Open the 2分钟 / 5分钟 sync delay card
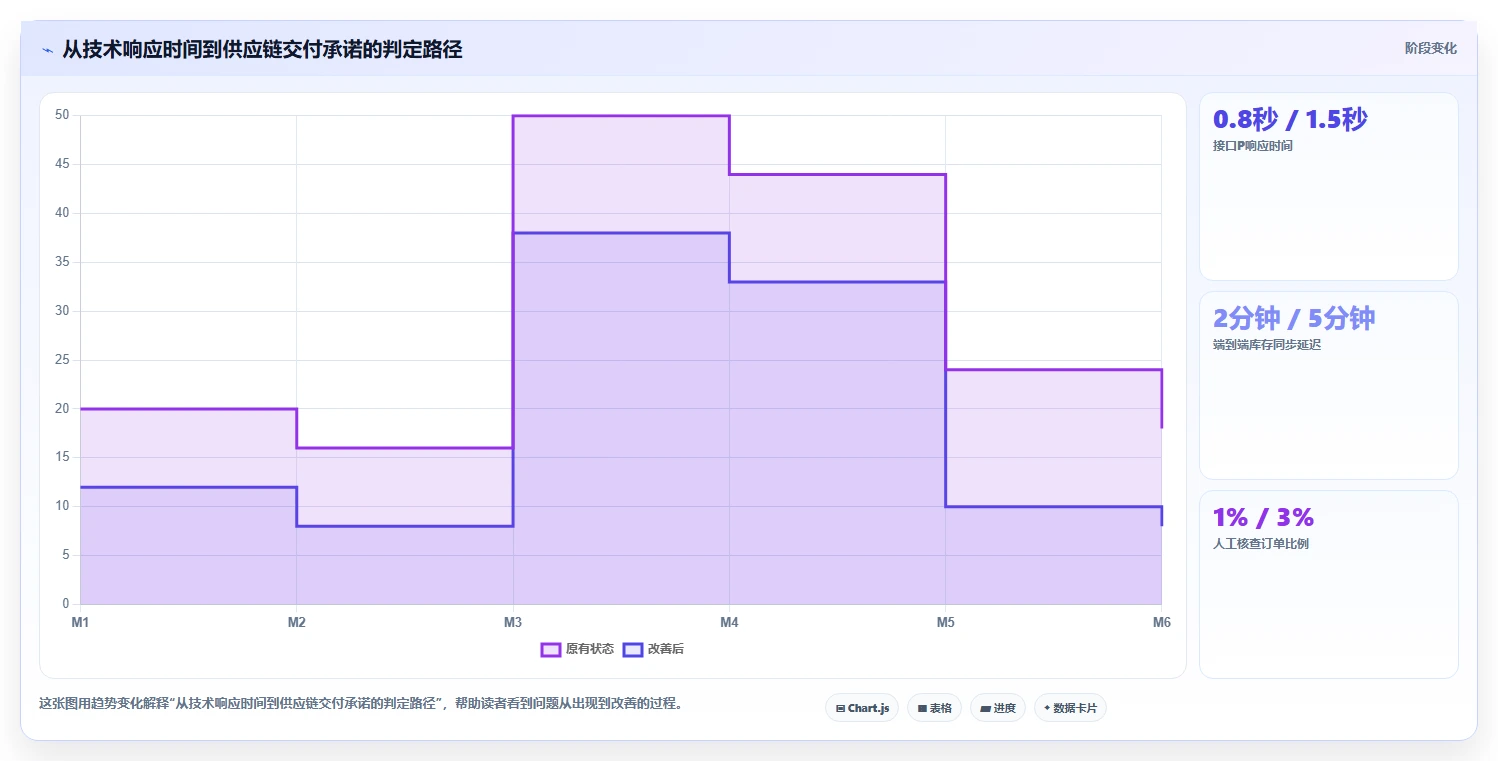The image size is (1498, 761). pos(1329,385)
